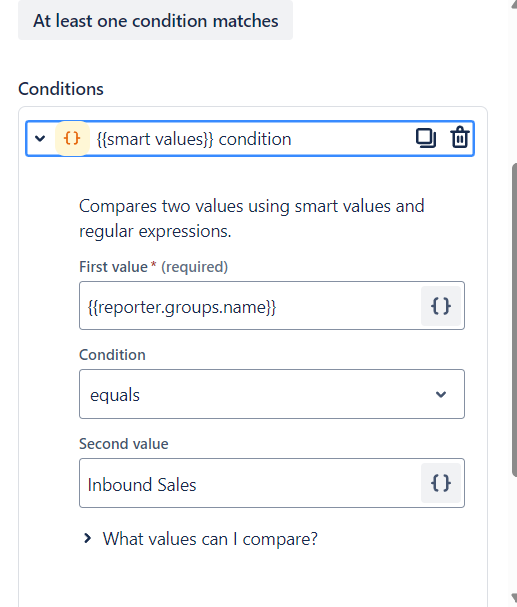Duplicate the smart values condition

(x=426, y=138)
